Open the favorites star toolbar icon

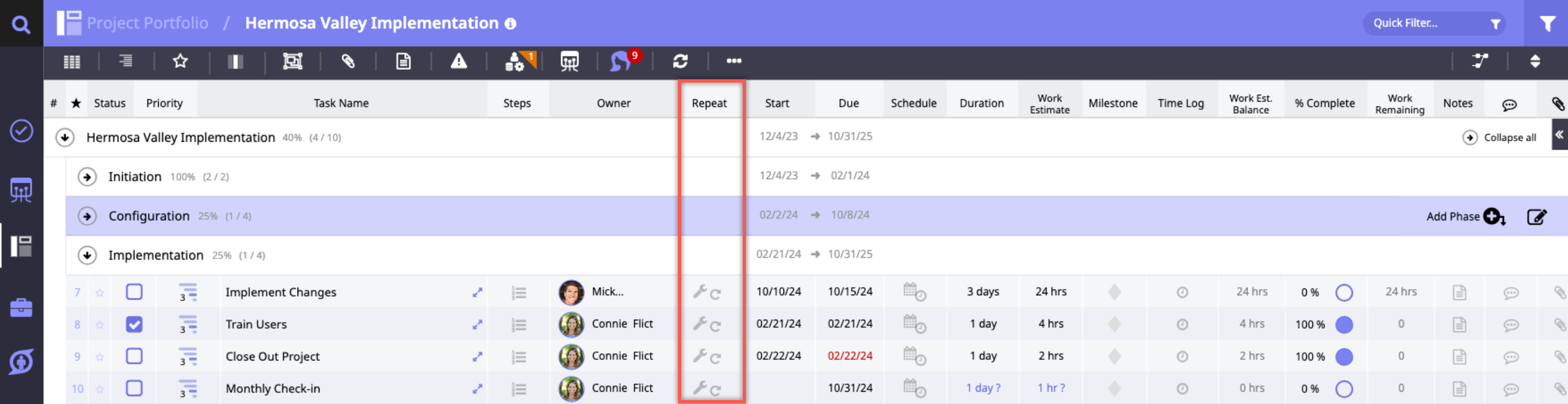180,61
